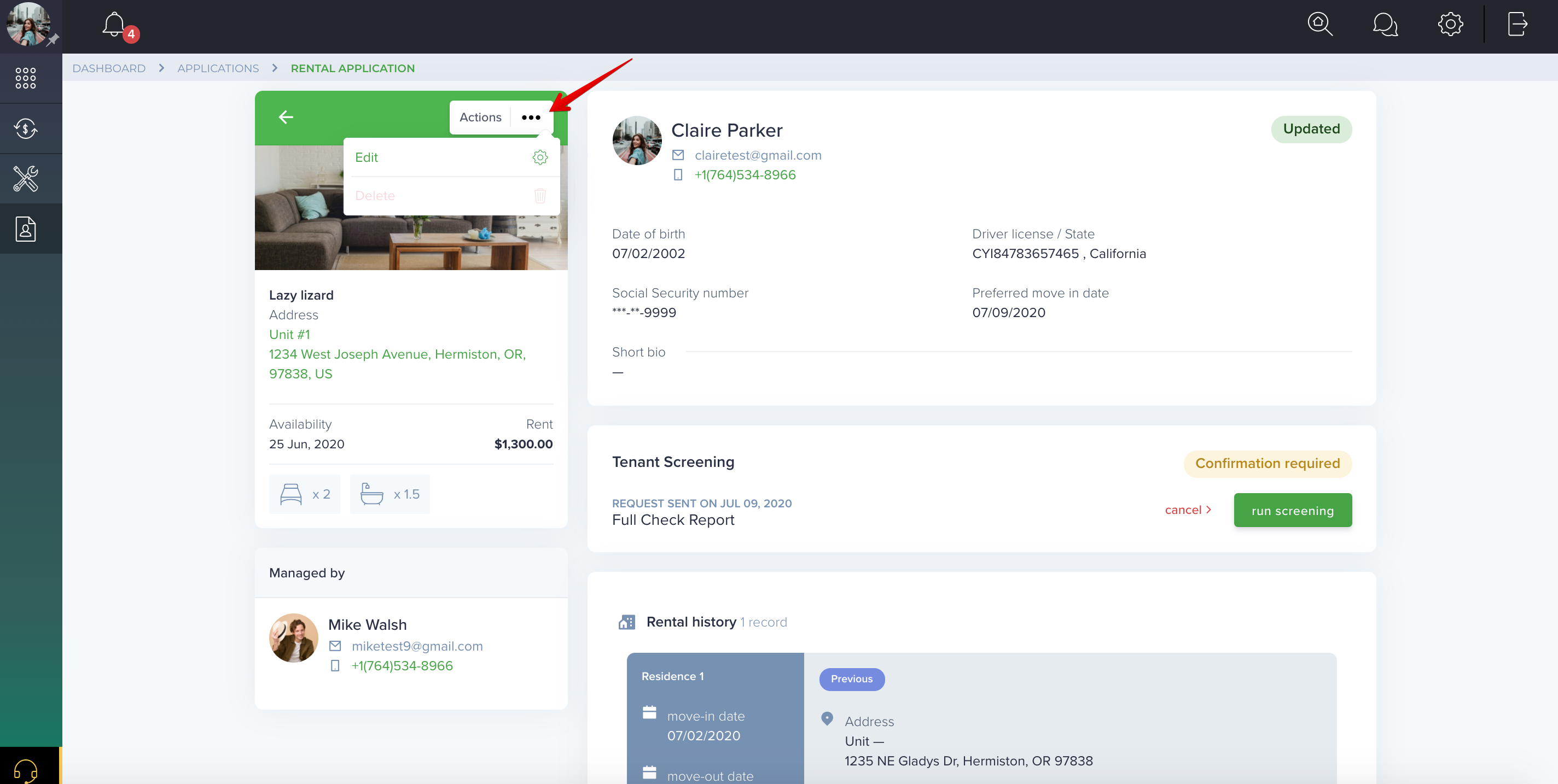The height and width of the screenshot is (784, 1558).
Task: Email clairetest@gmail.com
Action: pyautogui.click(x=758, y=155)
